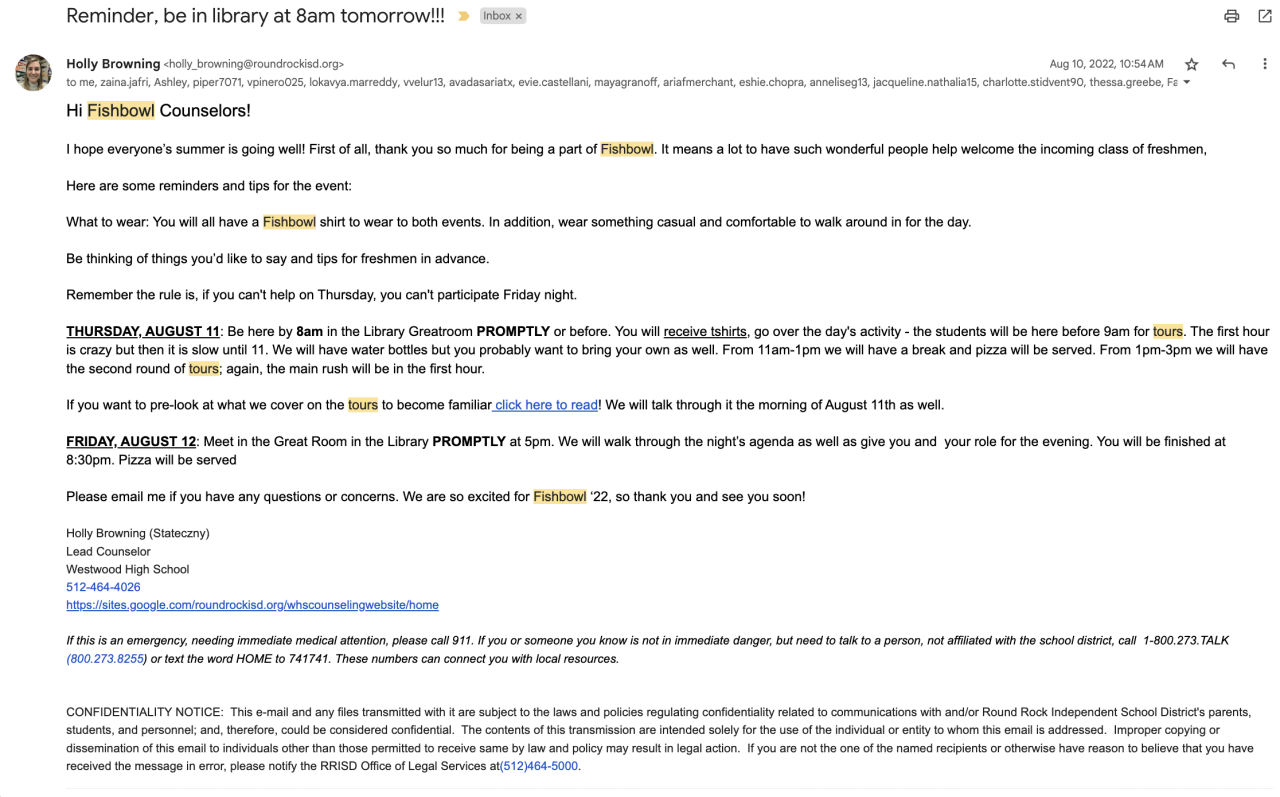The width and height of the screenshot is (1280, 797).
Task: Click Holly Browning's profile picture
Action: [33, 73]
